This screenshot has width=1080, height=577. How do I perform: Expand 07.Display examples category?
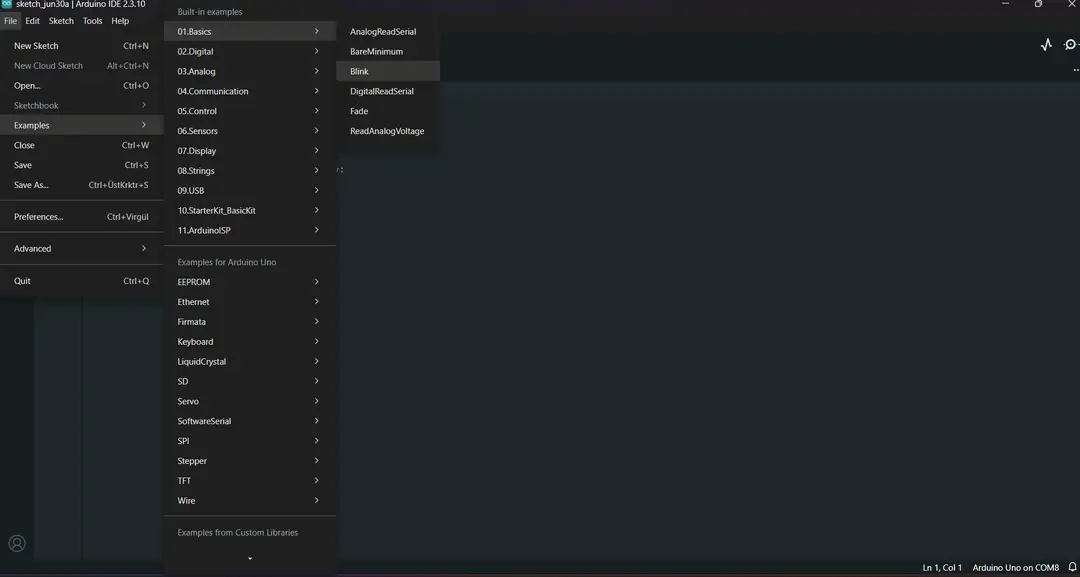[250, 151]
